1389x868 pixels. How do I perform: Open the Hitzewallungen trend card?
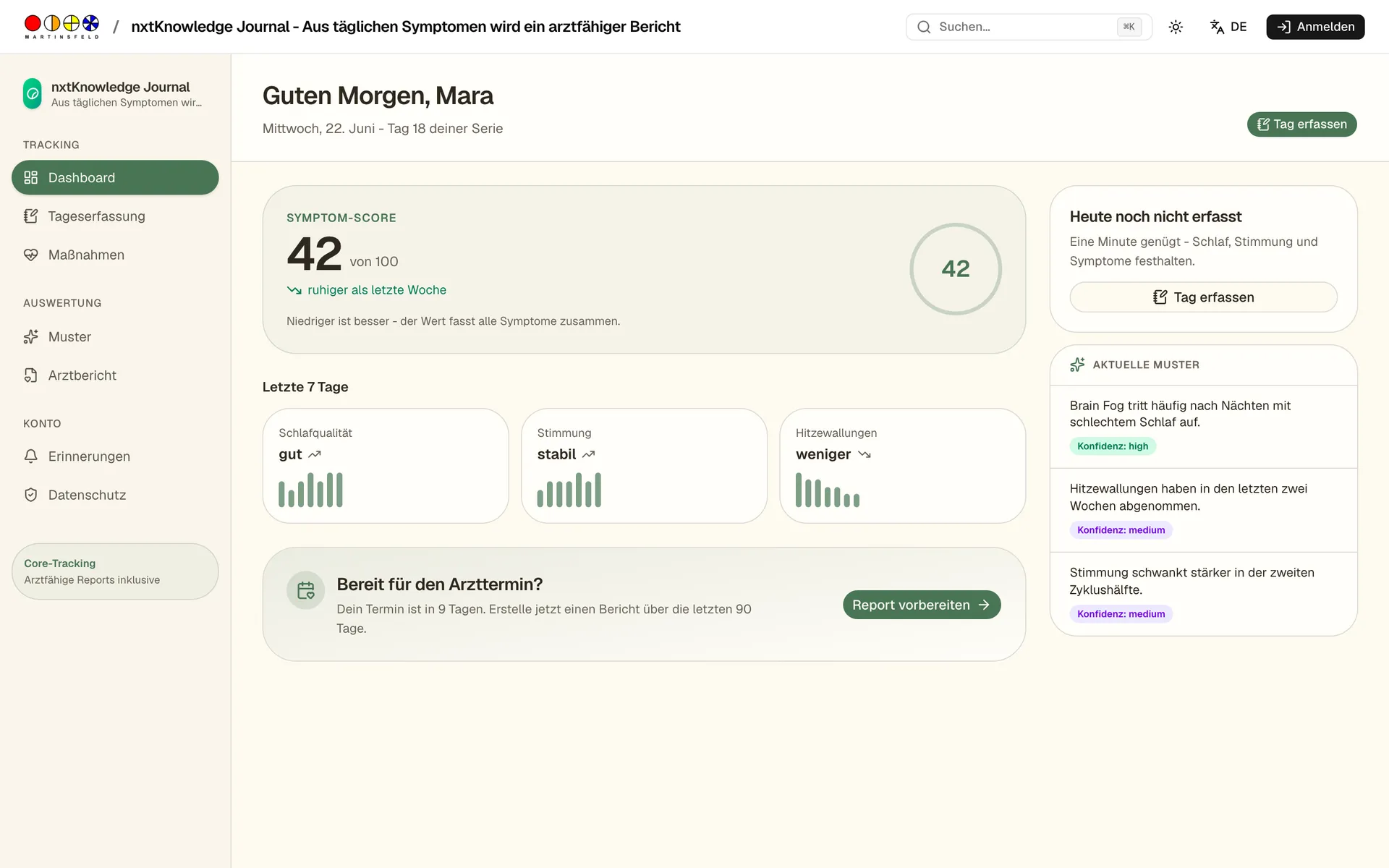click(x=902, y=466)
